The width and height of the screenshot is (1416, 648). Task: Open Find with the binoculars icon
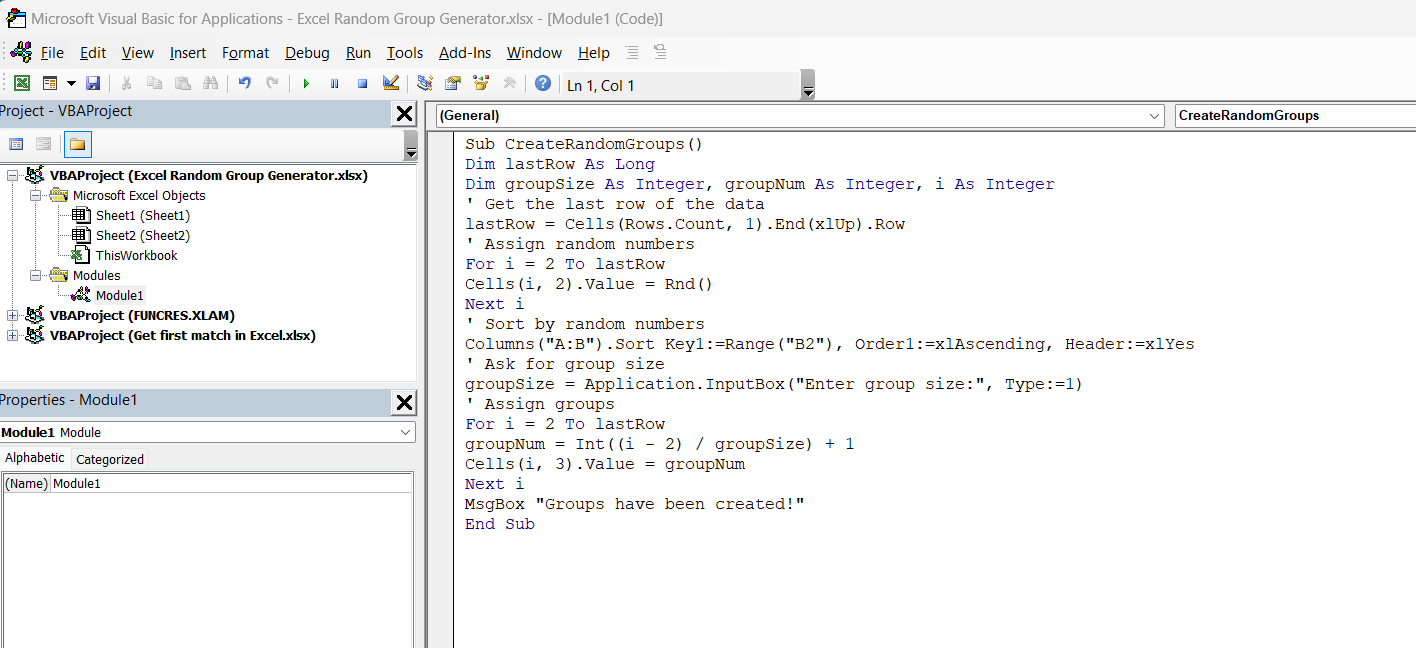coord(210,84)
